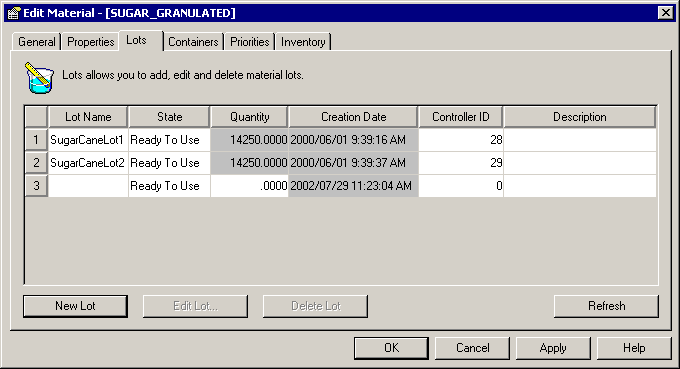
Task: Sort by the Lot Name column header
Action: [x=88, y=117]
